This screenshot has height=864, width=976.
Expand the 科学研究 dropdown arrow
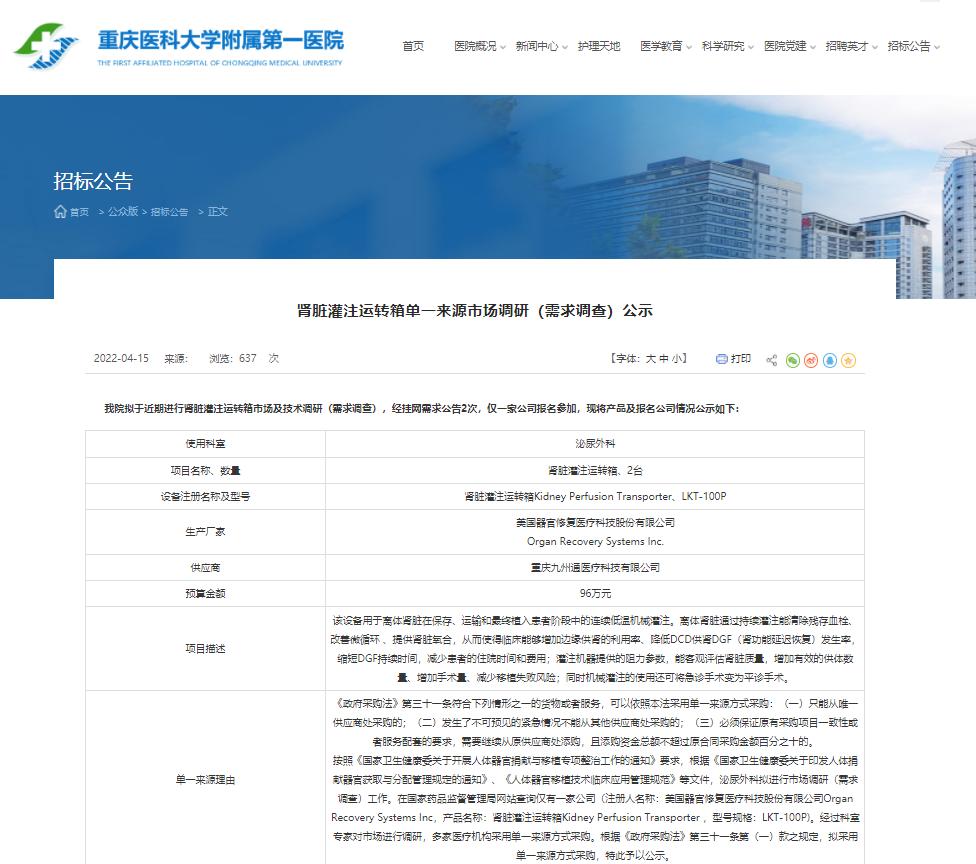(751, 47)
